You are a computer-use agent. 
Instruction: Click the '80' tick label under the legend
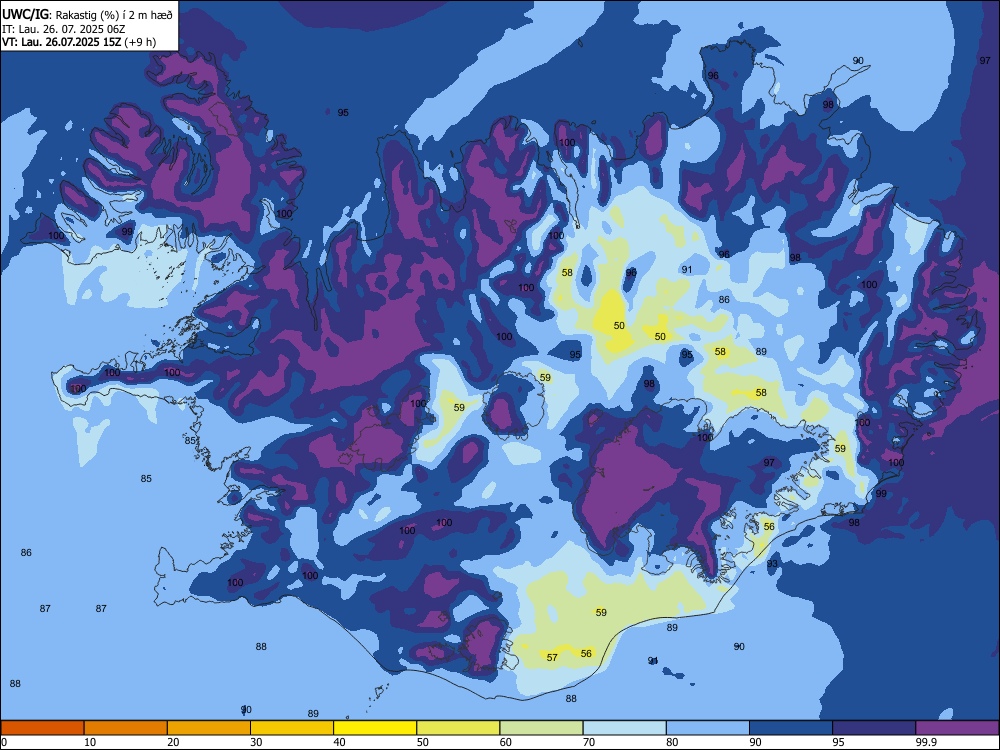click(672, 742)
